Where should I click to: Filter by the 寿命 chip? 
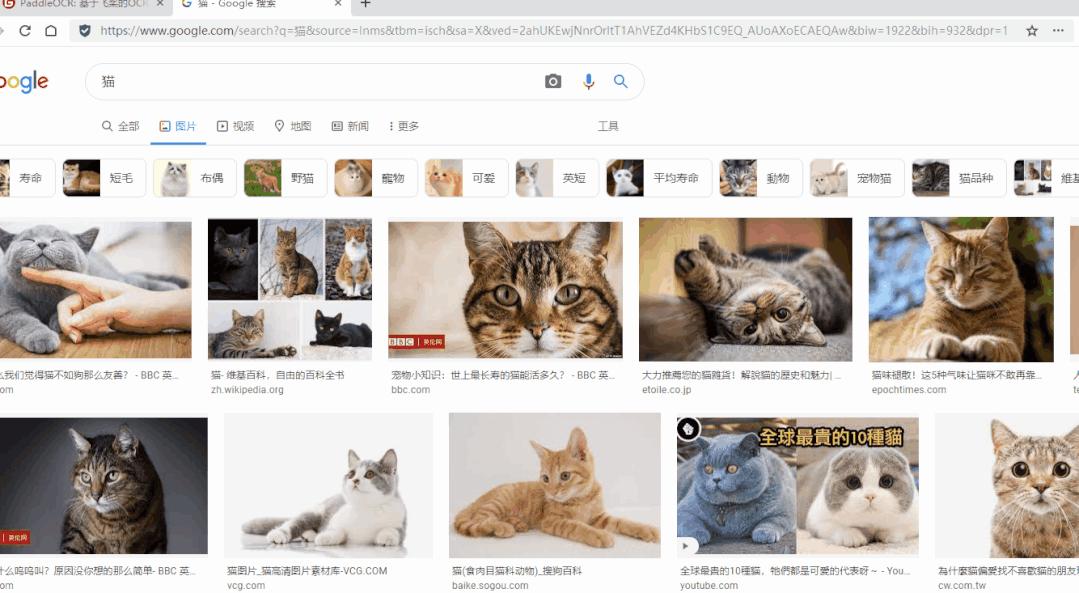[26, 178]
